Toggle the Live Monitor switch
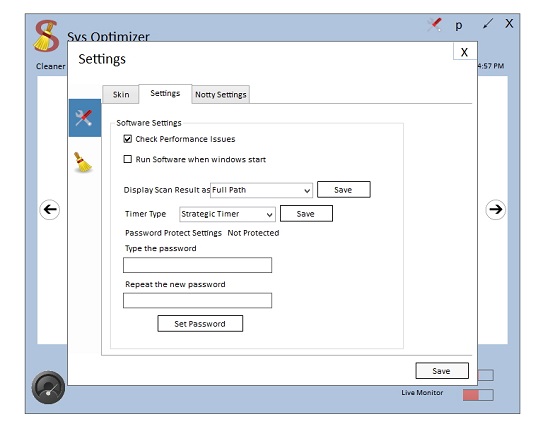550x431 pixels. tap(478, 395)
